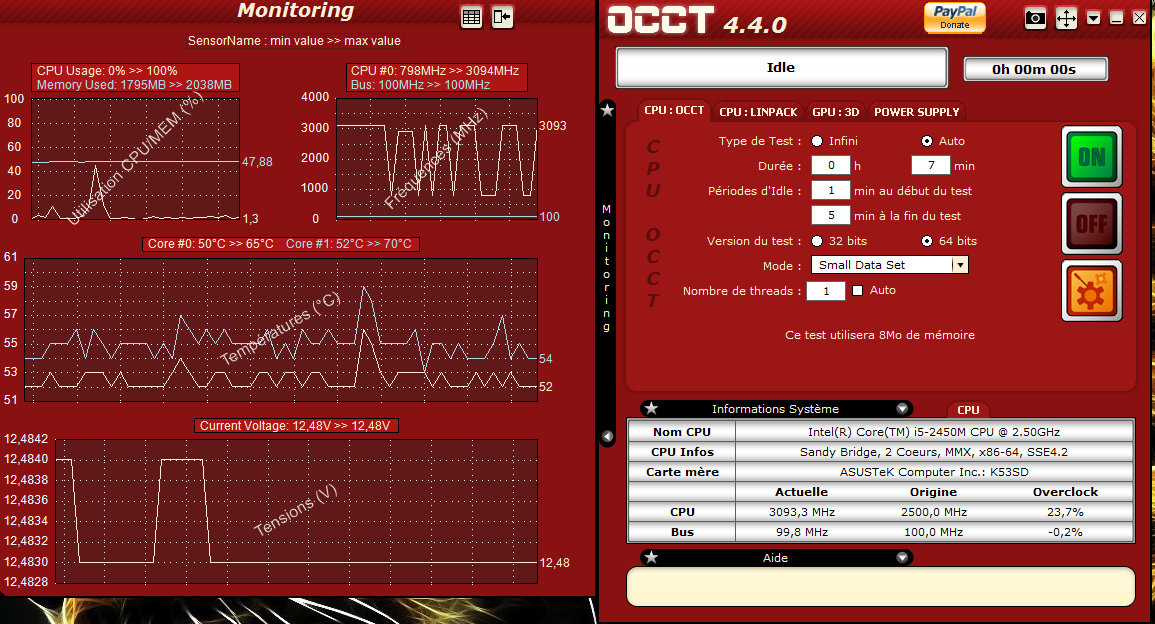This screenshot has height=624, width=1155.
Task: Open the POWER SUPPLY tab
Action: point(916,112)
